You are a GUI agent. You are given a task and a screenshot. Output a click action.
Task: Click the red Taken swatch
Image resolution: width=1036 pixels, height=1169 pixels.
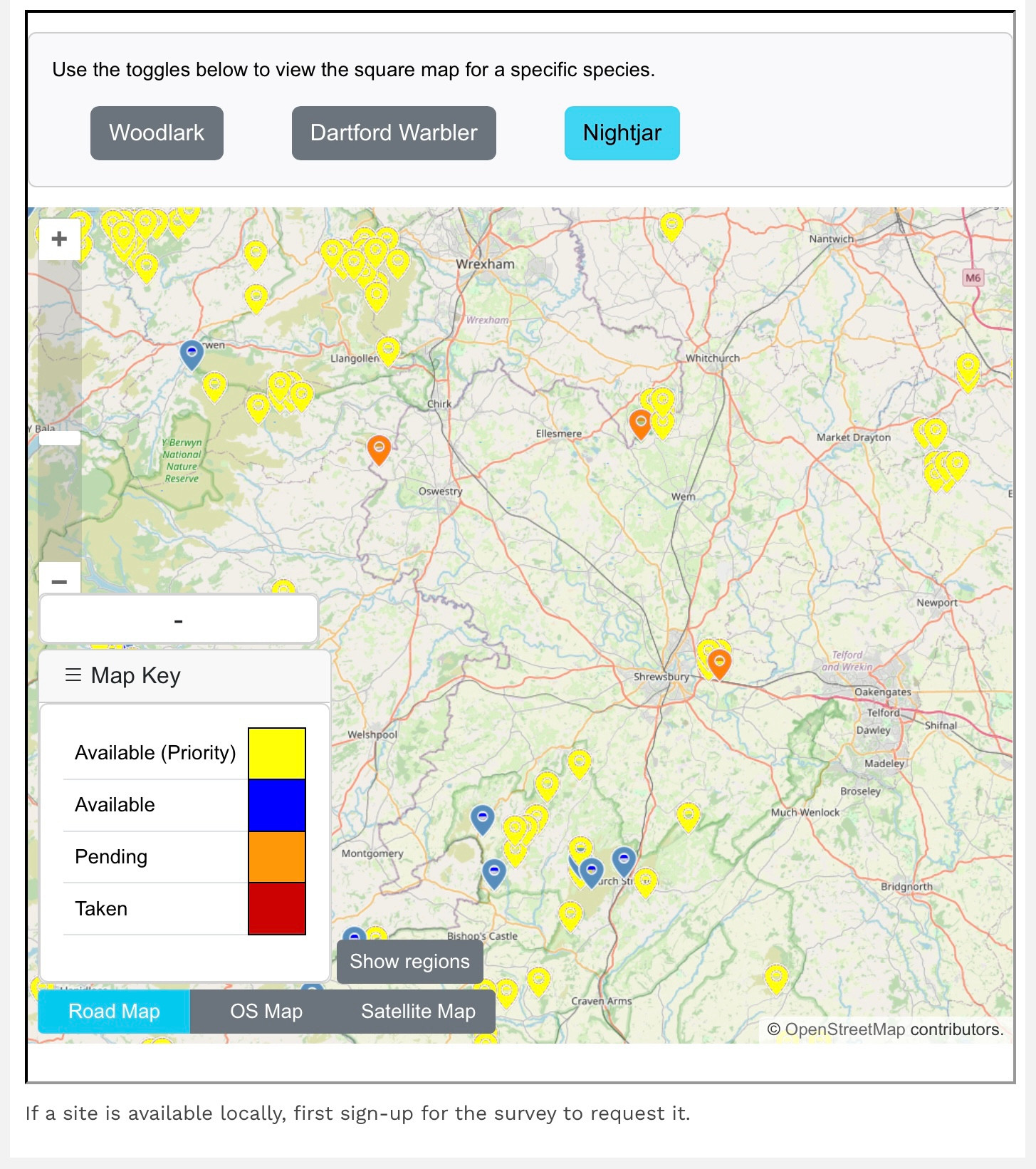pos(277,909)
